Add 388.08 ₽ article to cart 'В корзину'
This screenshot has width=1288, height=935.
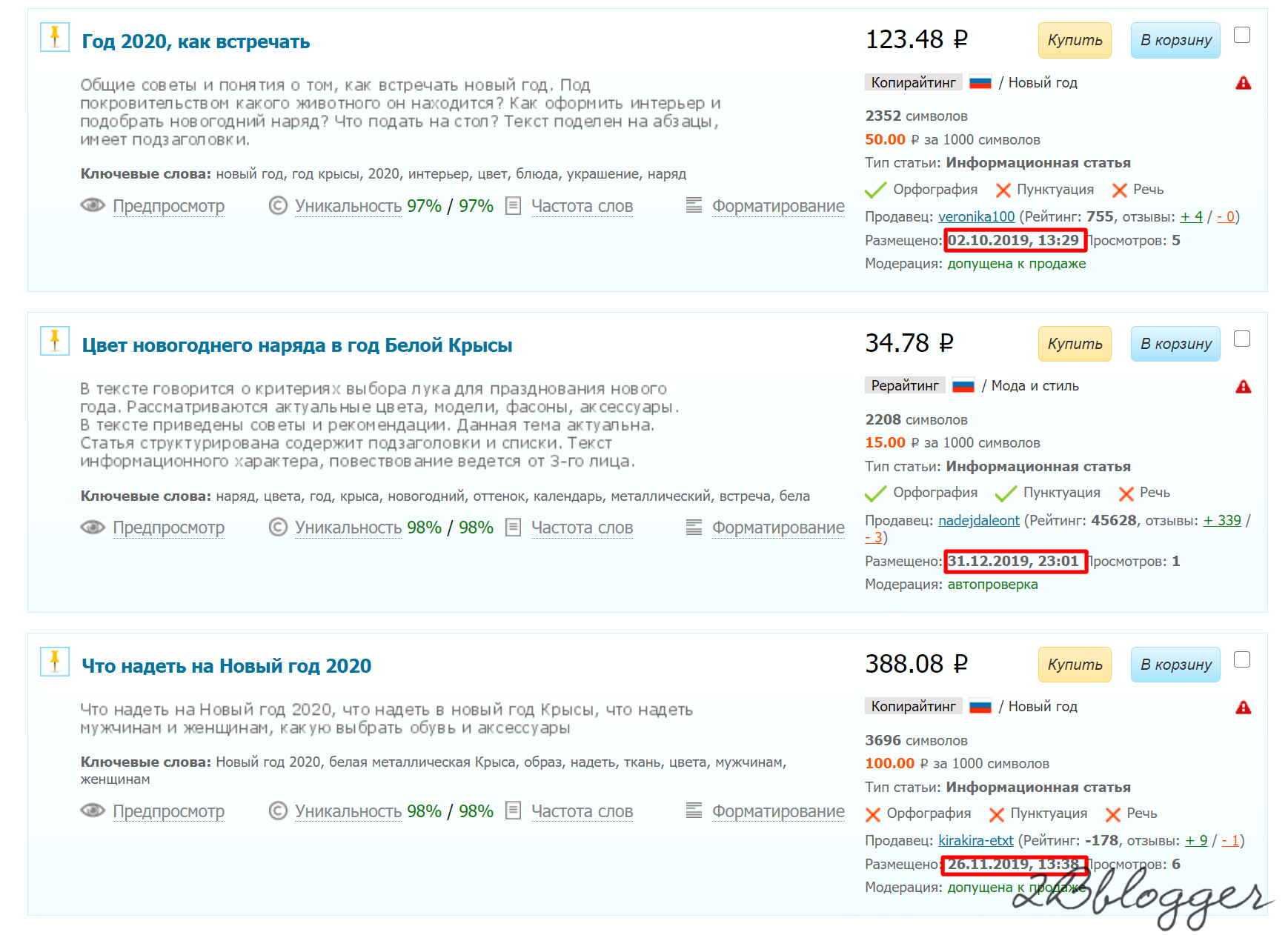point(1175,665)
